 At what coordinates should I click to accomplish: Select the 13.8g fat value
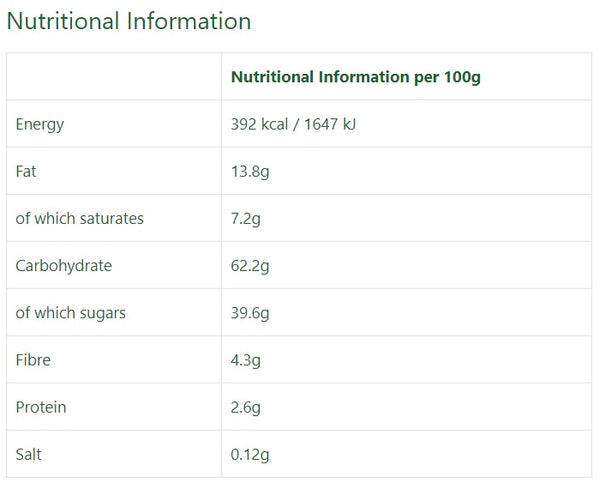(x=250, y=172)
